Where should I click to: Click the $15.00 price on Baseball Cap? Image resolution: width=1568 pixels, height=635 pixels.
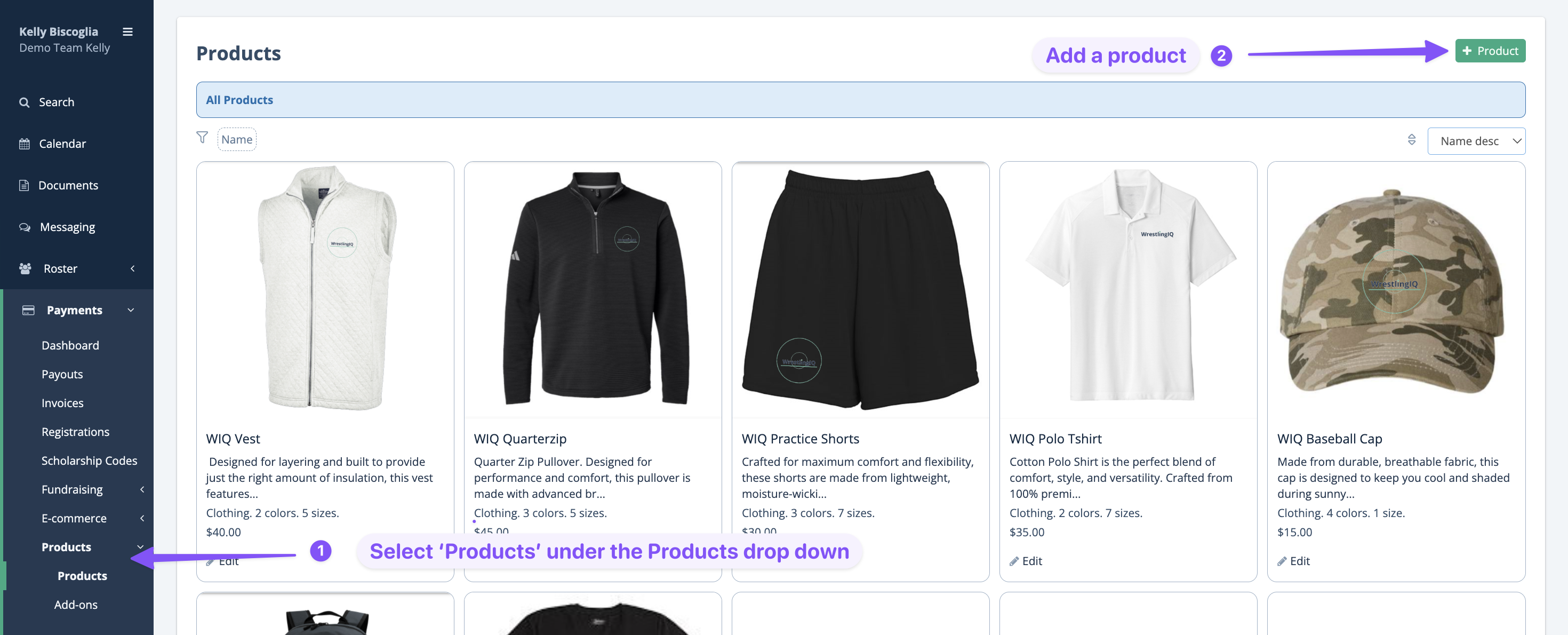[1294, 532]
